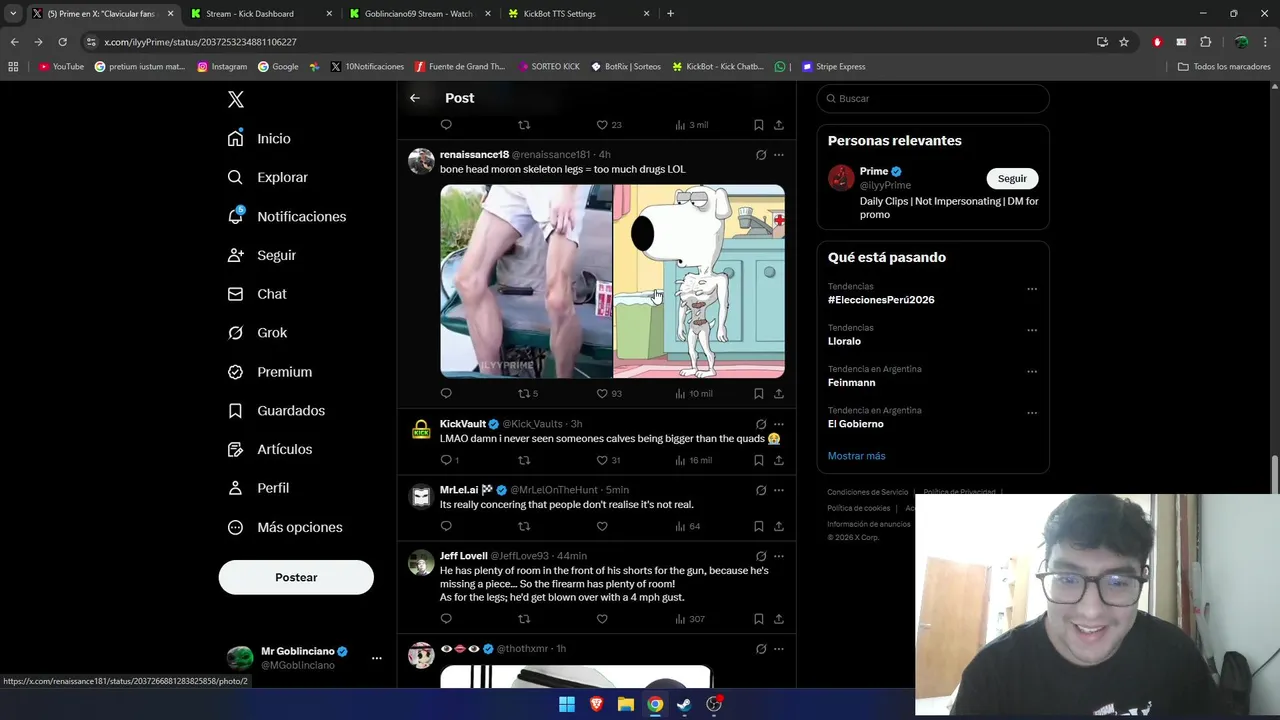The height and width of the screenshot is (720, 1280).
Task: Open Steam from taskbar
Action: 684,704
